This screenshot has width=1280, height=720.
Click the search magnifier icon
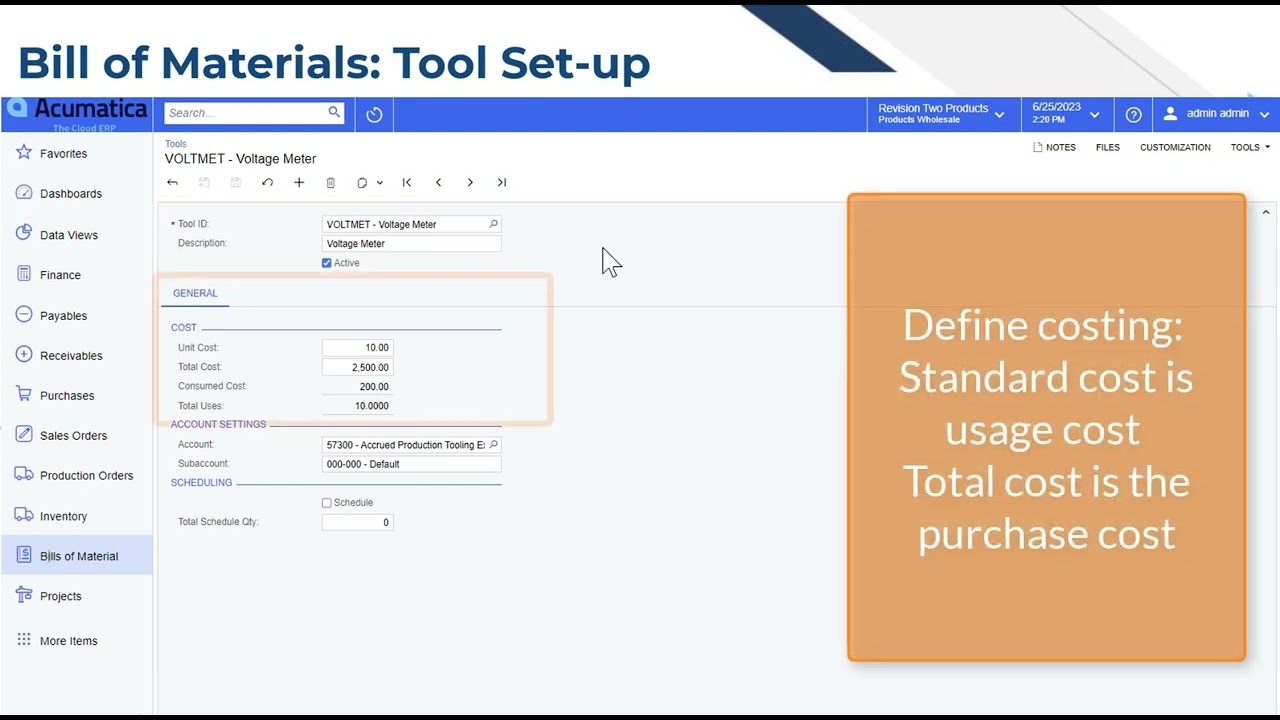tap(334, 113)
